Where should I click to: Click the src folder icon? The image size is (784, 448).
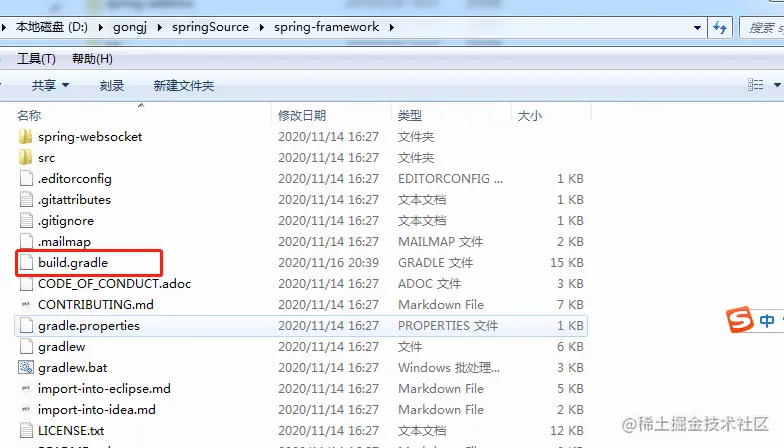pyautogui.click(x=26, y=158)
